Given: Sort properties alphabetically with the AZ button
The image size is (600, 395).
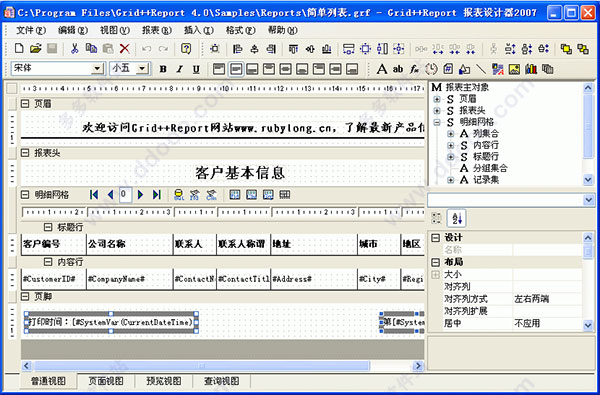Looking at the screenshot, I should point(457,218).
